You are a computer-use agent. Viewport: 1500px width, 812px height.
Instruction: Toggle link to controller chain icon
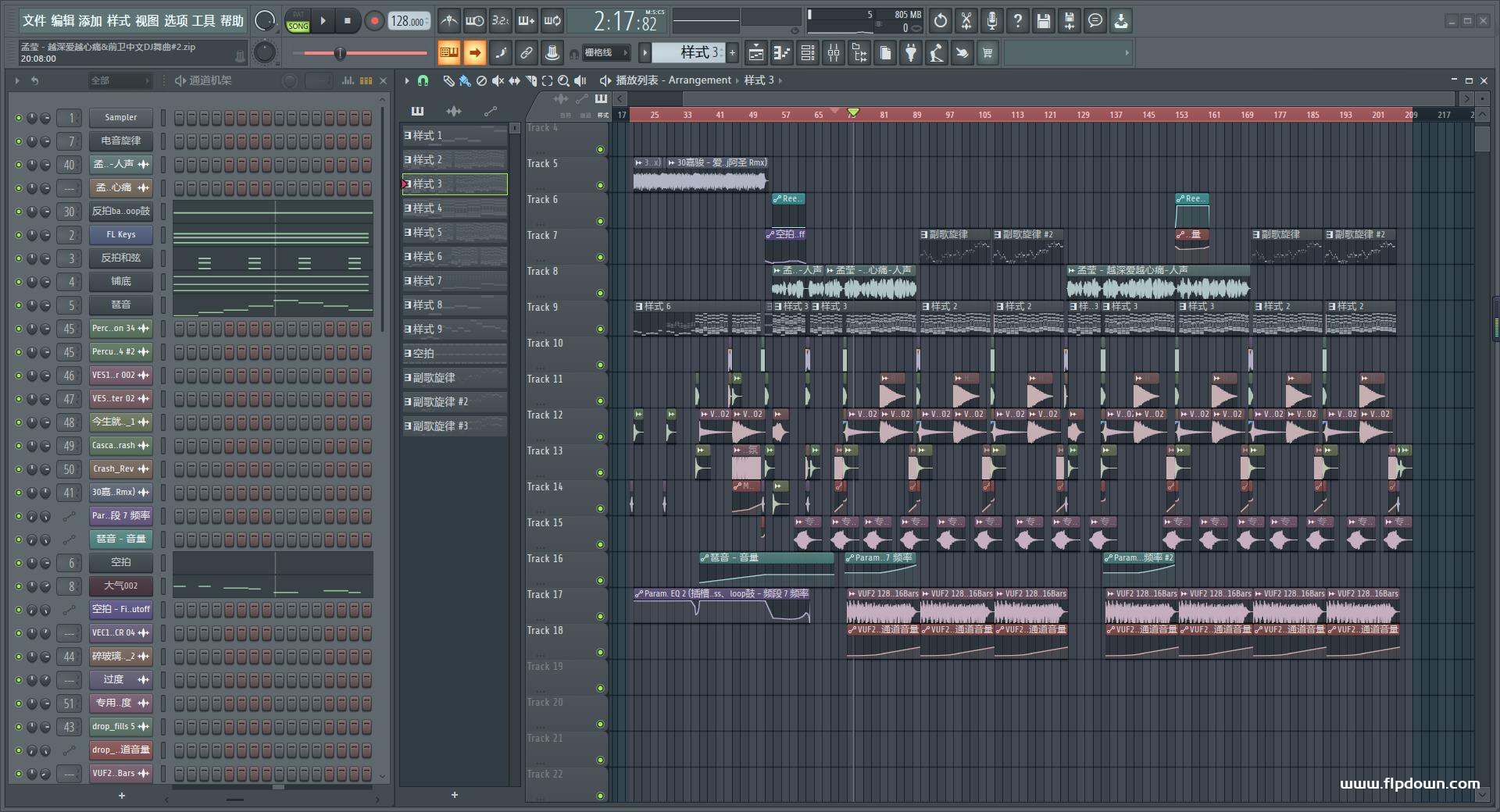(x=527, y=53)
